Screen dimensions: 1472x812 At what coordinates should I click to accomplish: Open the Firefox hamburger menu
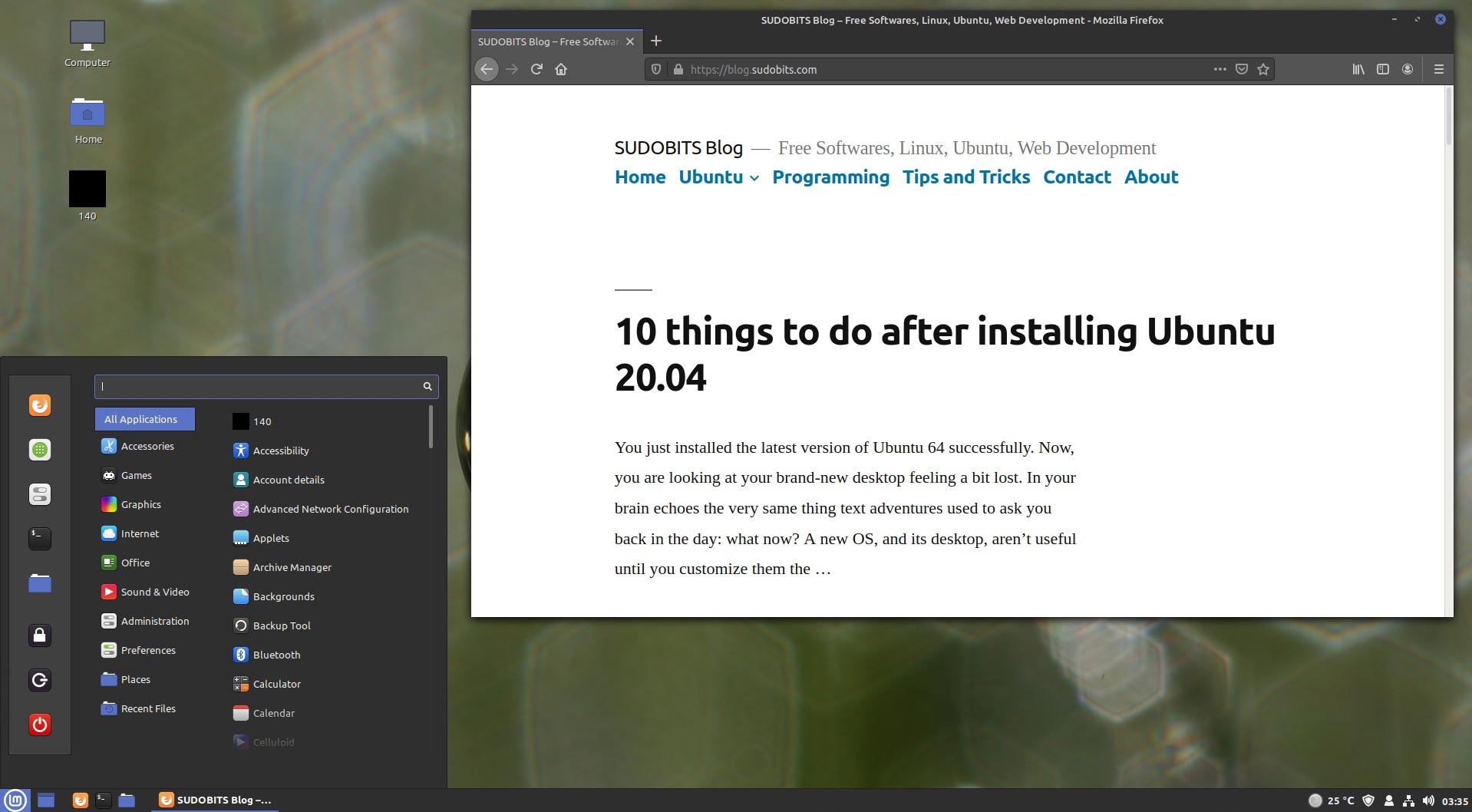(x=1438, y=69)
